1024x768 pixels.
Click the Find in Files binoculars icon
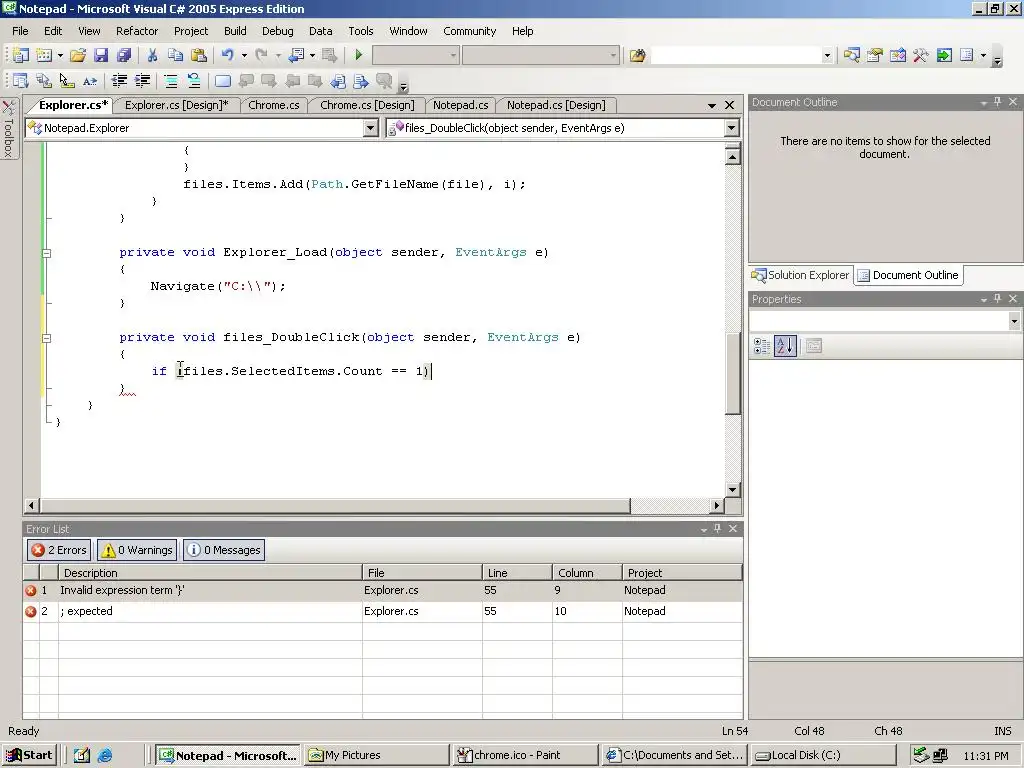637,56
